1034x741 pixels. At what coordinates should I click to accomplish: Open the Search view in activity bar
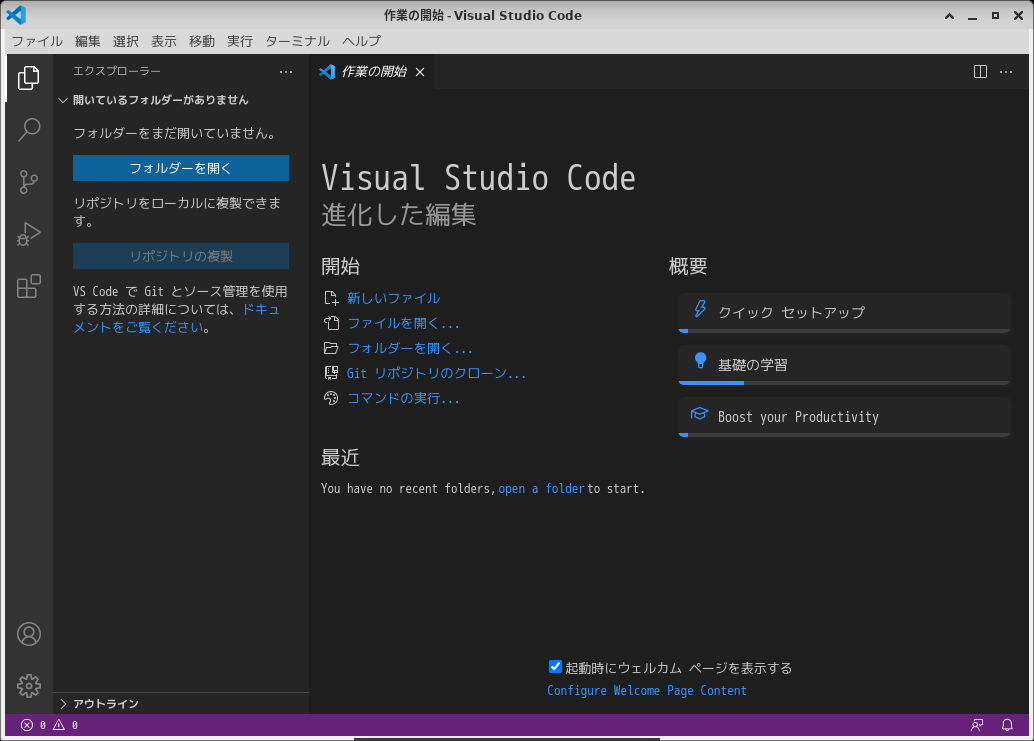click(28, 130)
